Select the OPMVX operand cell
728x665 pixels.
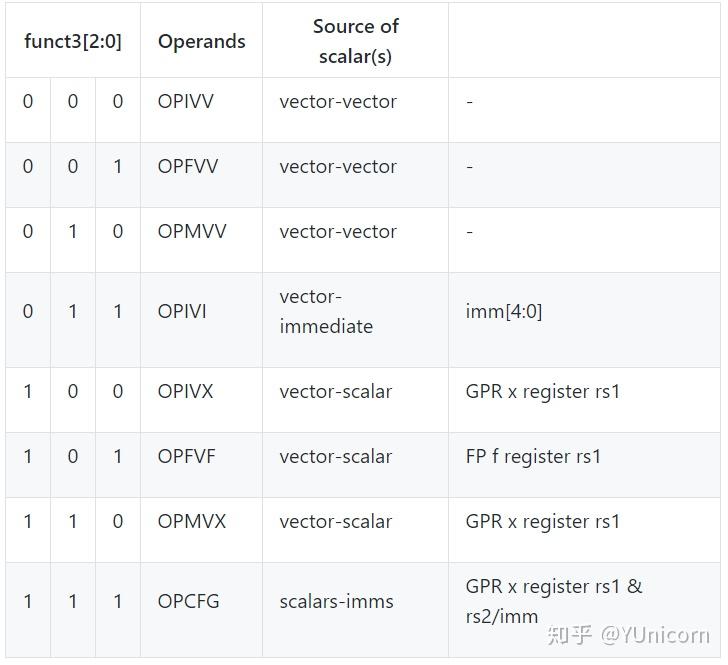pyautogui.click(x=191, y=522)
